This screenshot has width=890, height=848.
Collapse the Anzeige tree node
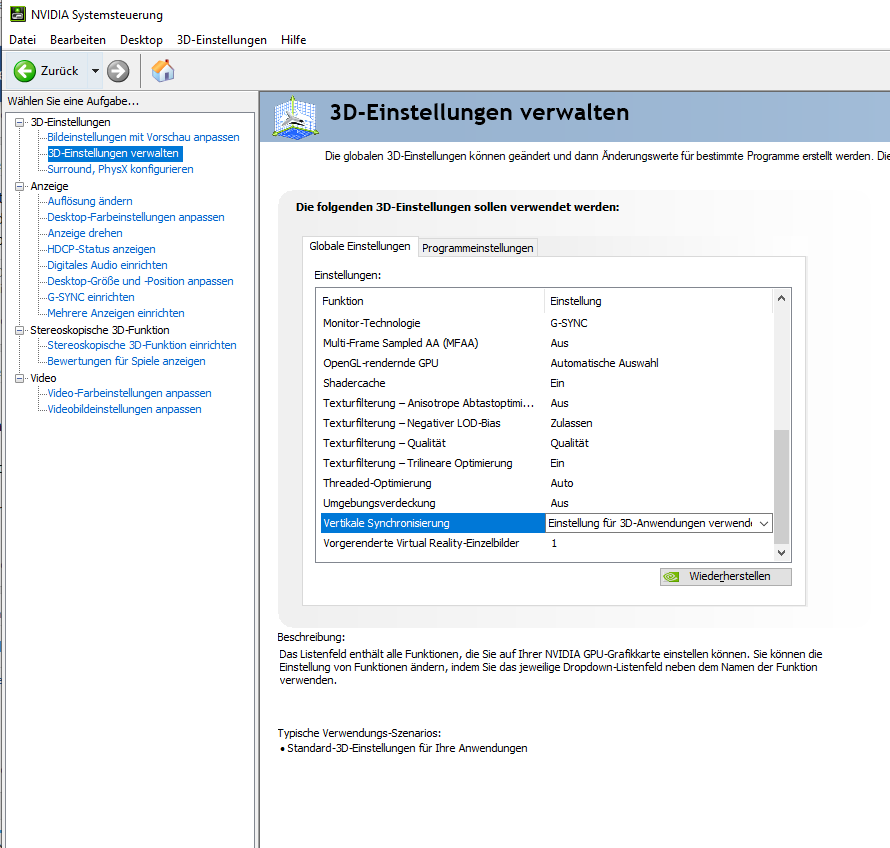tap(20, 186)
